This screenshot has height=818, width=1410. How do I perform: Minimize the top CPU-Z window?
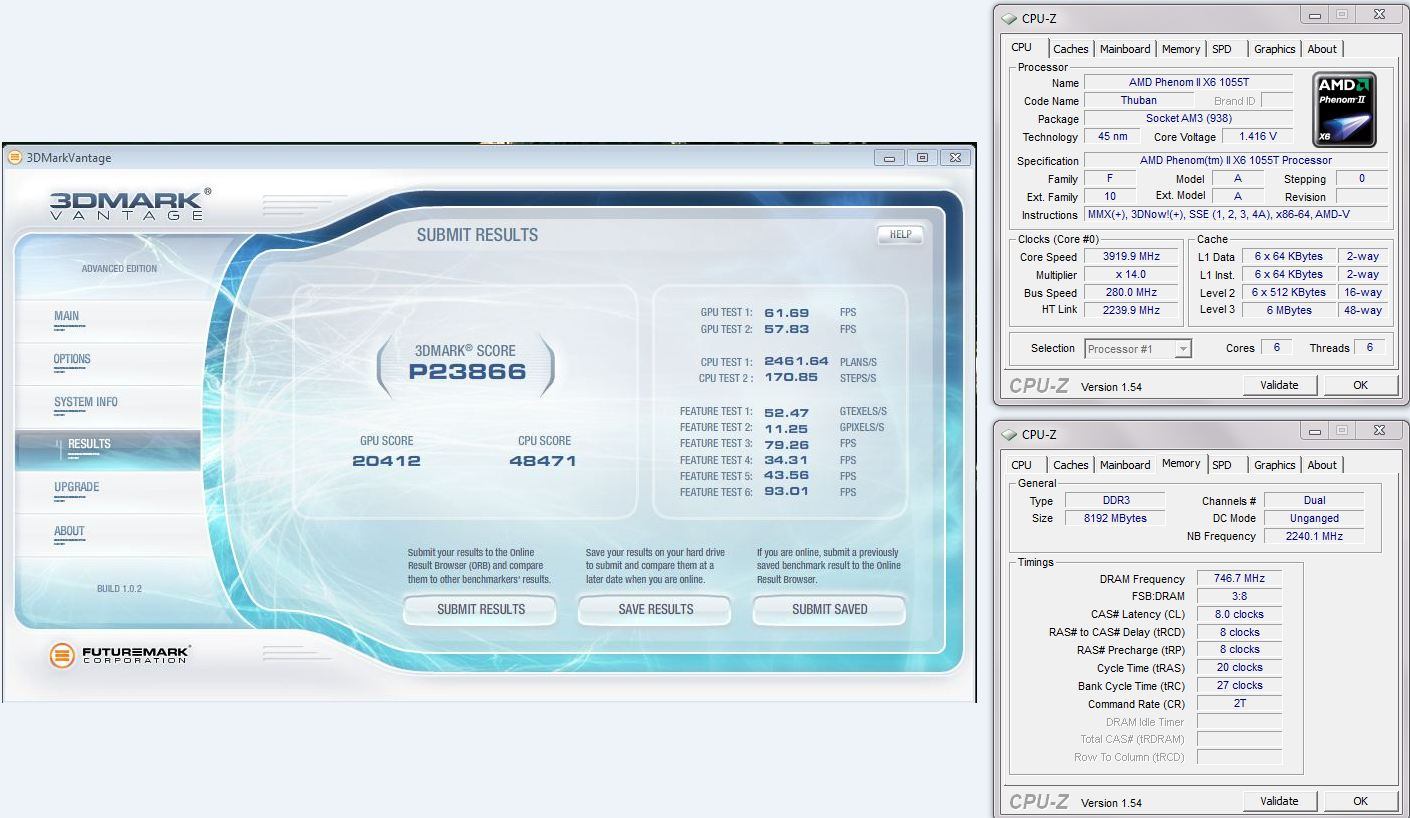[x=1315, y=14]
